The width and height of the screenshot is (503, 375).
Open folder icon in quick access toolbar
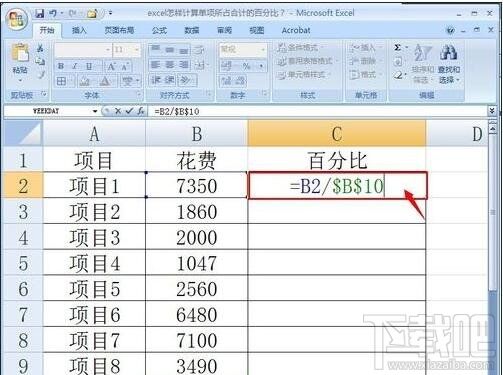[x=92, y=13]
